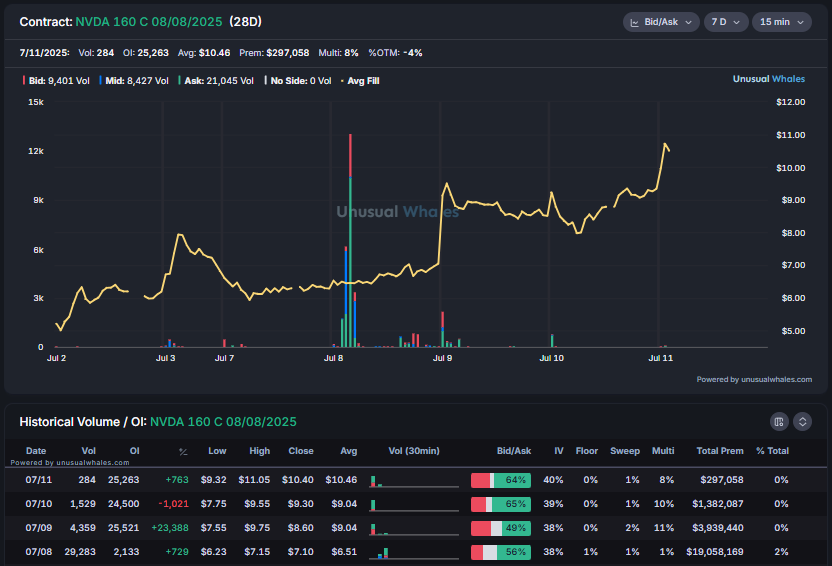
Task: Sort table by Close column header
Action: point(301,451)
